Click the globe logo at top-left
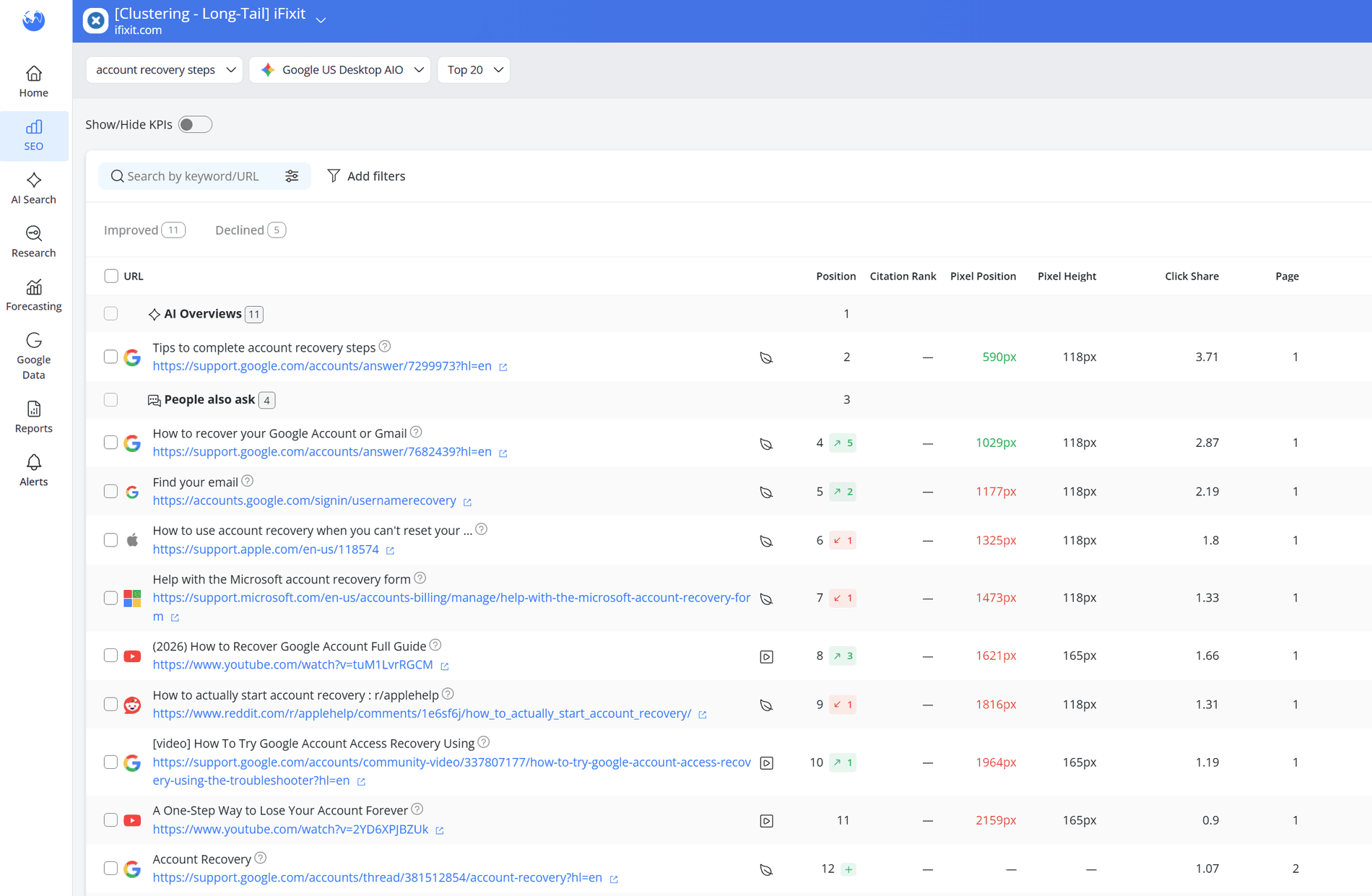 (x=34, y=20)
